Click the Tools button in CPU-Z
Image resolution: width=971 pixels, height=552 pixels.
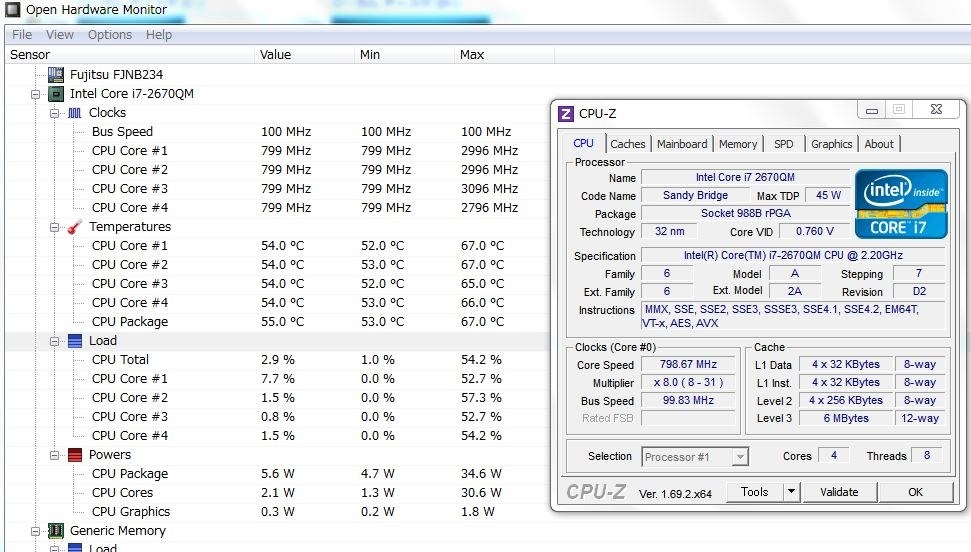(x=754, y=492)
